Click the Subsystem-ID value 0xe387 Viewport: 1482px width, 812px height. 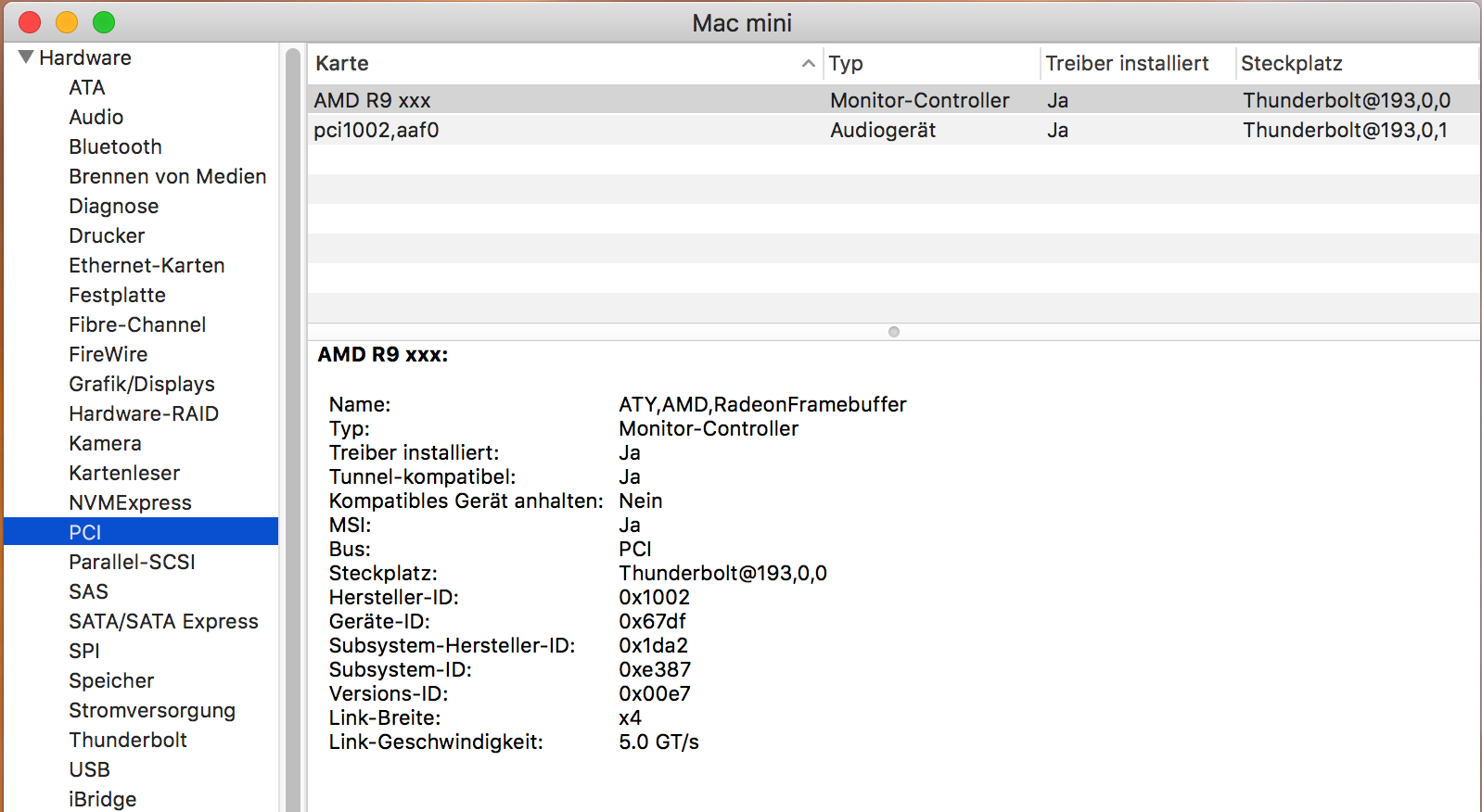click(655, 669)
